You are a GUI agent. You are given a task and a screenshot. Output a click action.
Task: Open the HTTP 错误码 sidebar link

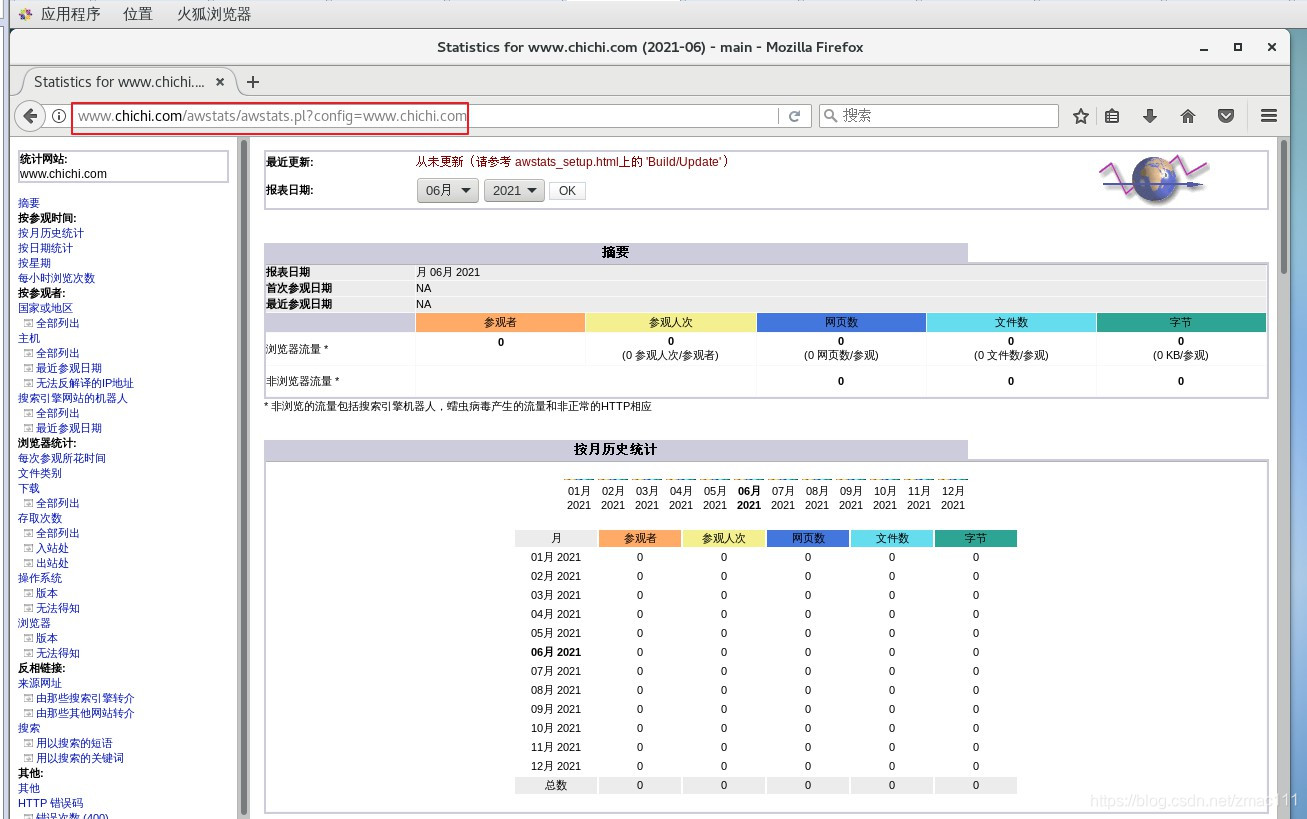pyautogui.click(x=50, y=803)
